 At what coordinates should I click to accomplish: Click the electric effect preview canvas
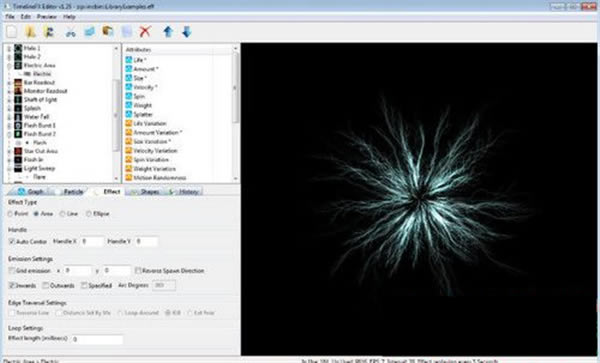tap(419, 199)
